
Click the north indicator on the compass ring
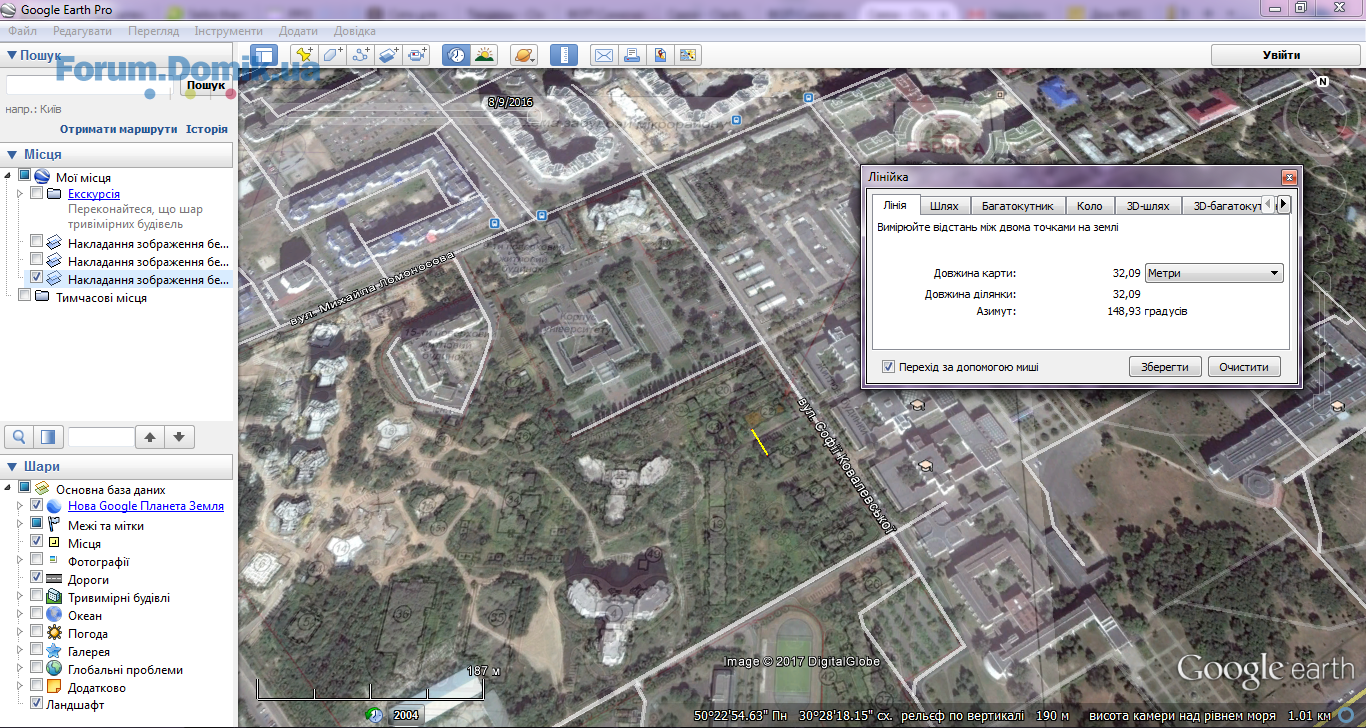coord(1322,81)
